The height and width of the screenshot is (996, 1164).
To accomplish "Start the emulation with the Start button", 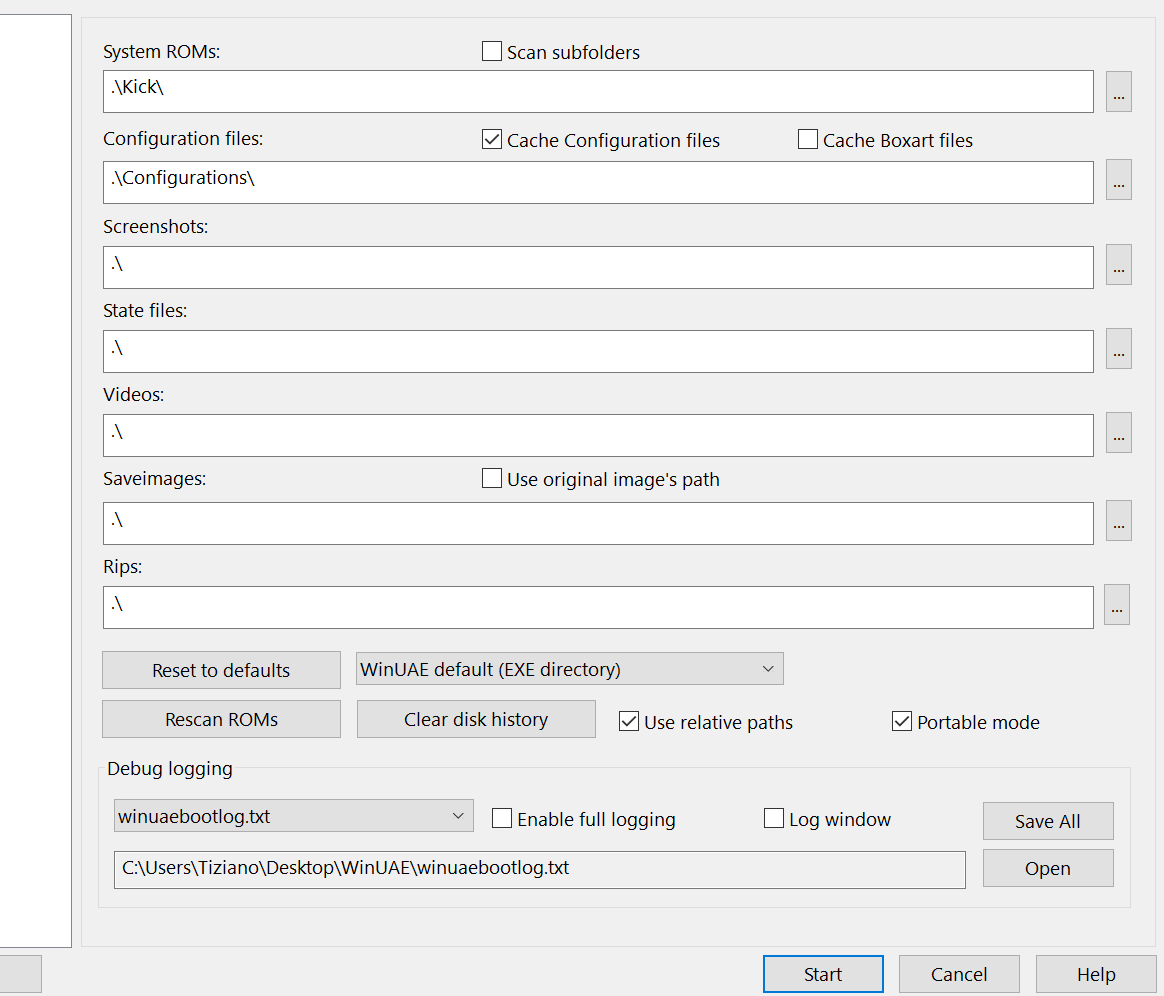I will point(823,974).
